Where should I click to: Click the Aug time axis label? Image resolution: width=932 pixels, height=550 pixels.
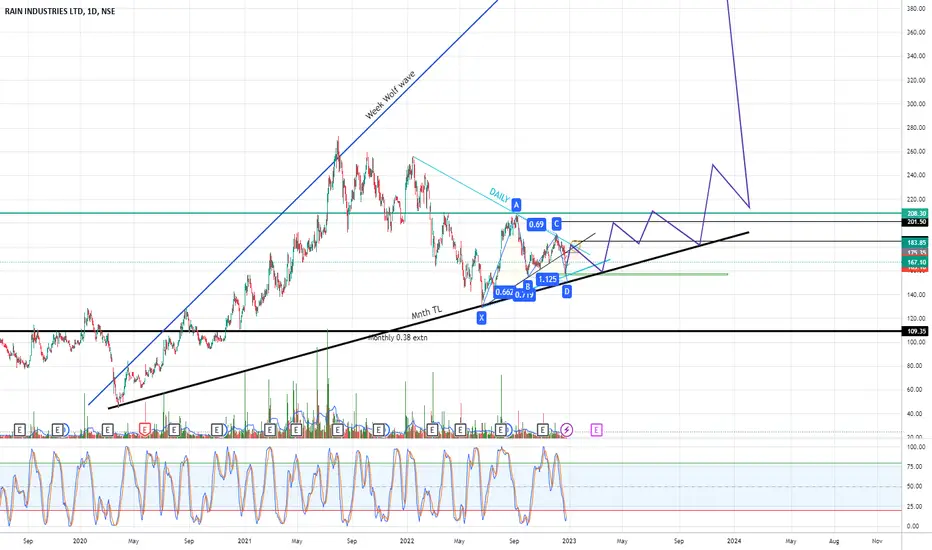[834, 541]
